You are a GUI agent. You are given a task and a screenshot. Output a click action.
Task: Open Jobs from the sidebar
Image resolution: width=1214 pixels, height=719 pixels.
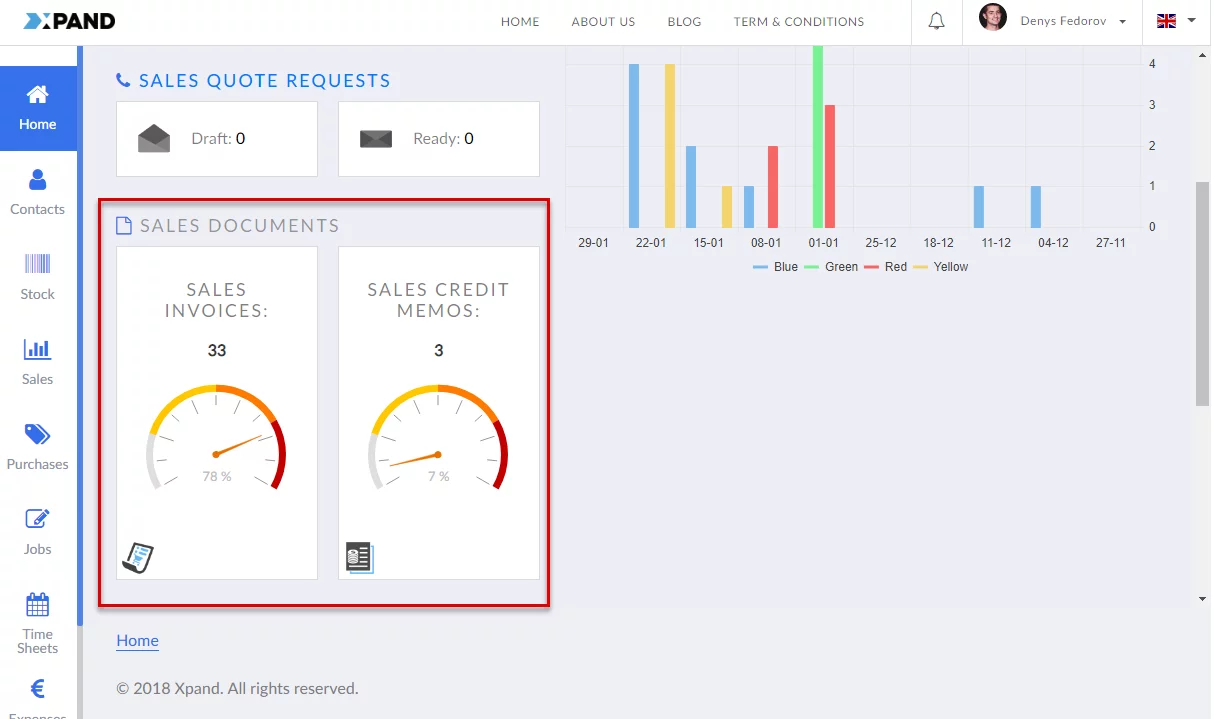pyautogui.click(x=38, y=532)
